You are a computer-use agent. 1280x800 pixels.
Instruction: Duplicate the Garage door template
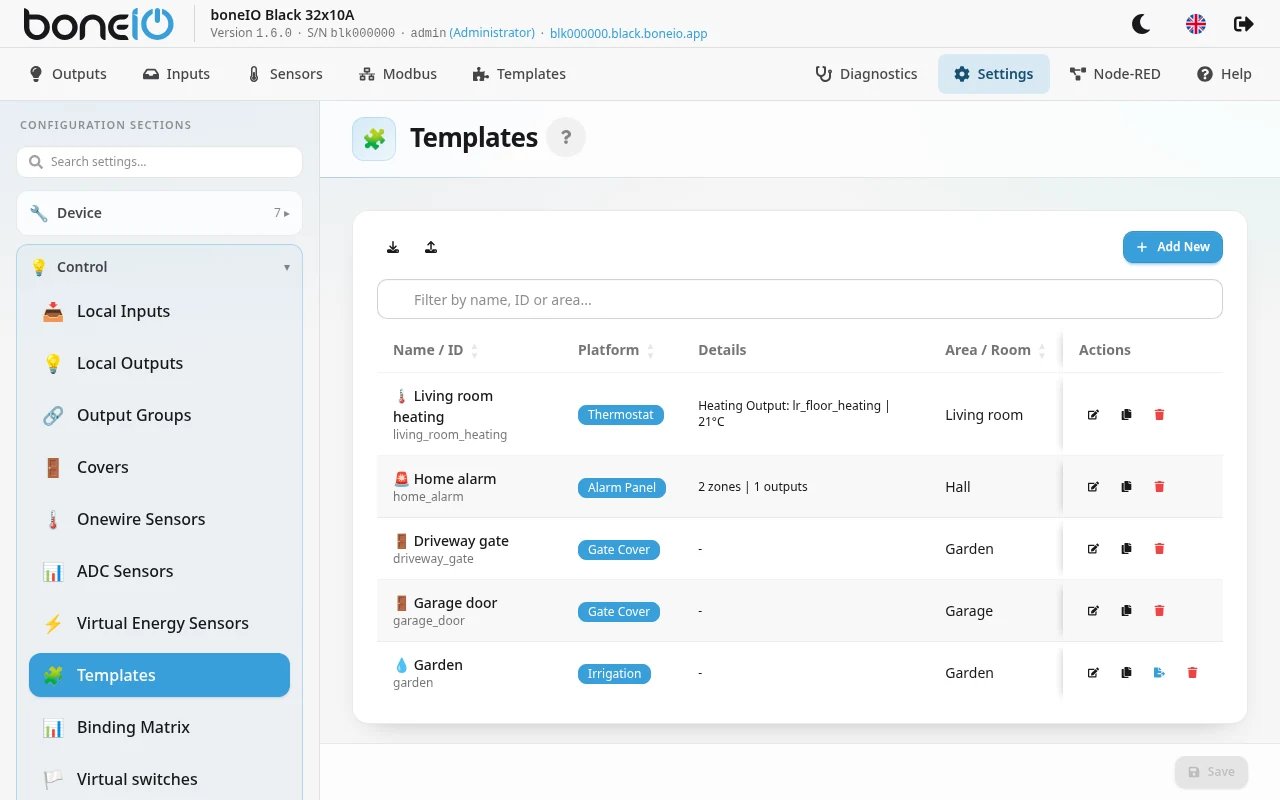click(x=1126, y=611)
